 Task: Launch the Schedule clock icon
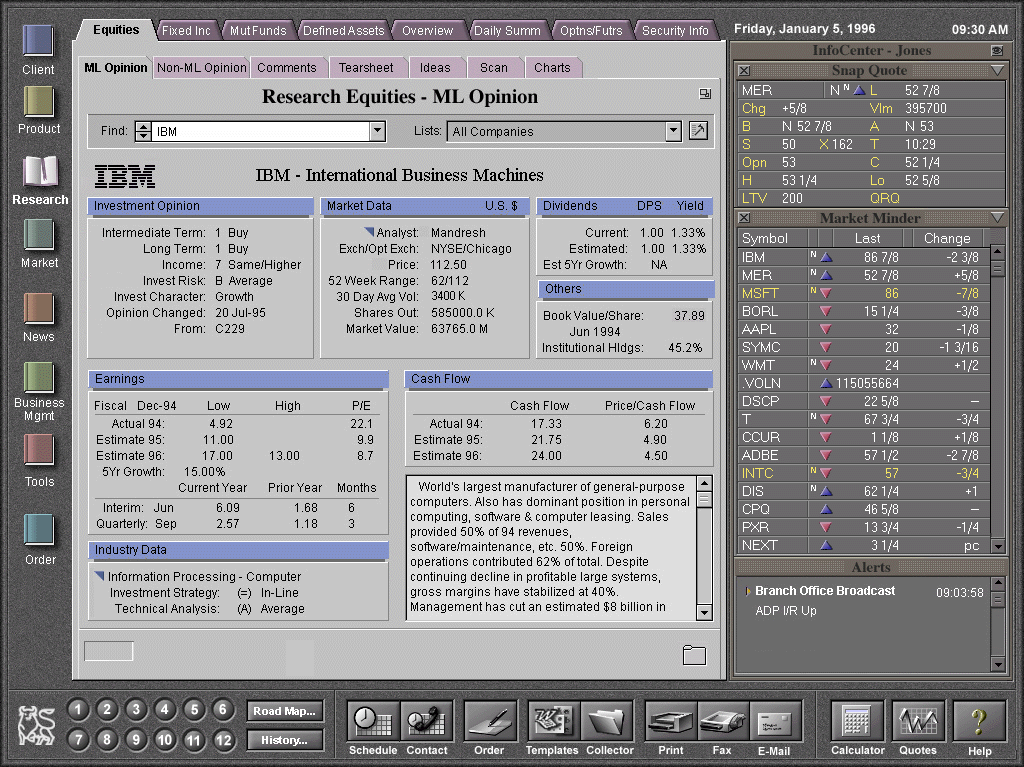[x=373, y=721]
